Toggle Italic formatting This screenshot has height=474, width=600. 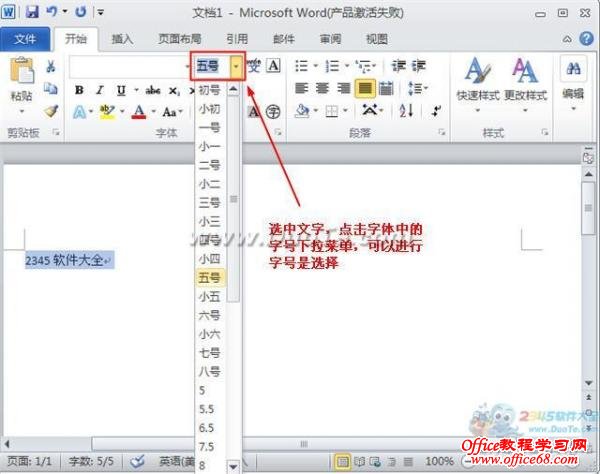pyautogui.click(x=100, y=90)
